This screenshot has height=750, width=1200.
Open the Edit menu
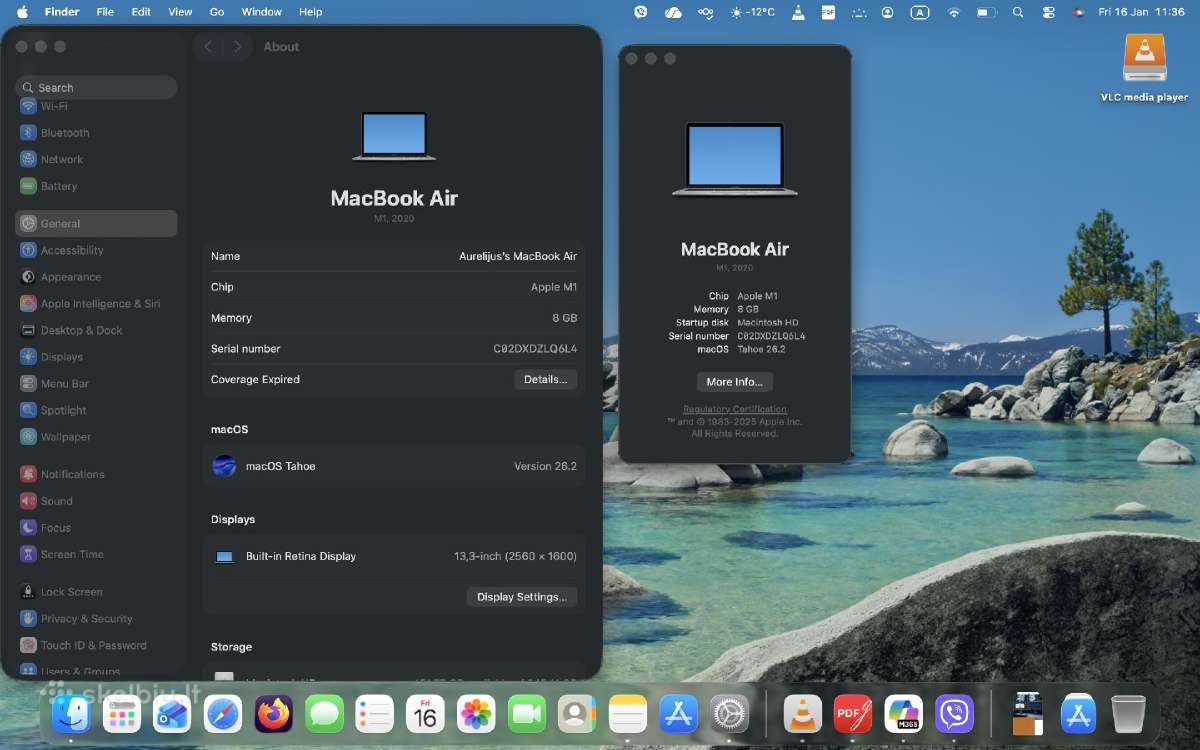pos(141,12)
